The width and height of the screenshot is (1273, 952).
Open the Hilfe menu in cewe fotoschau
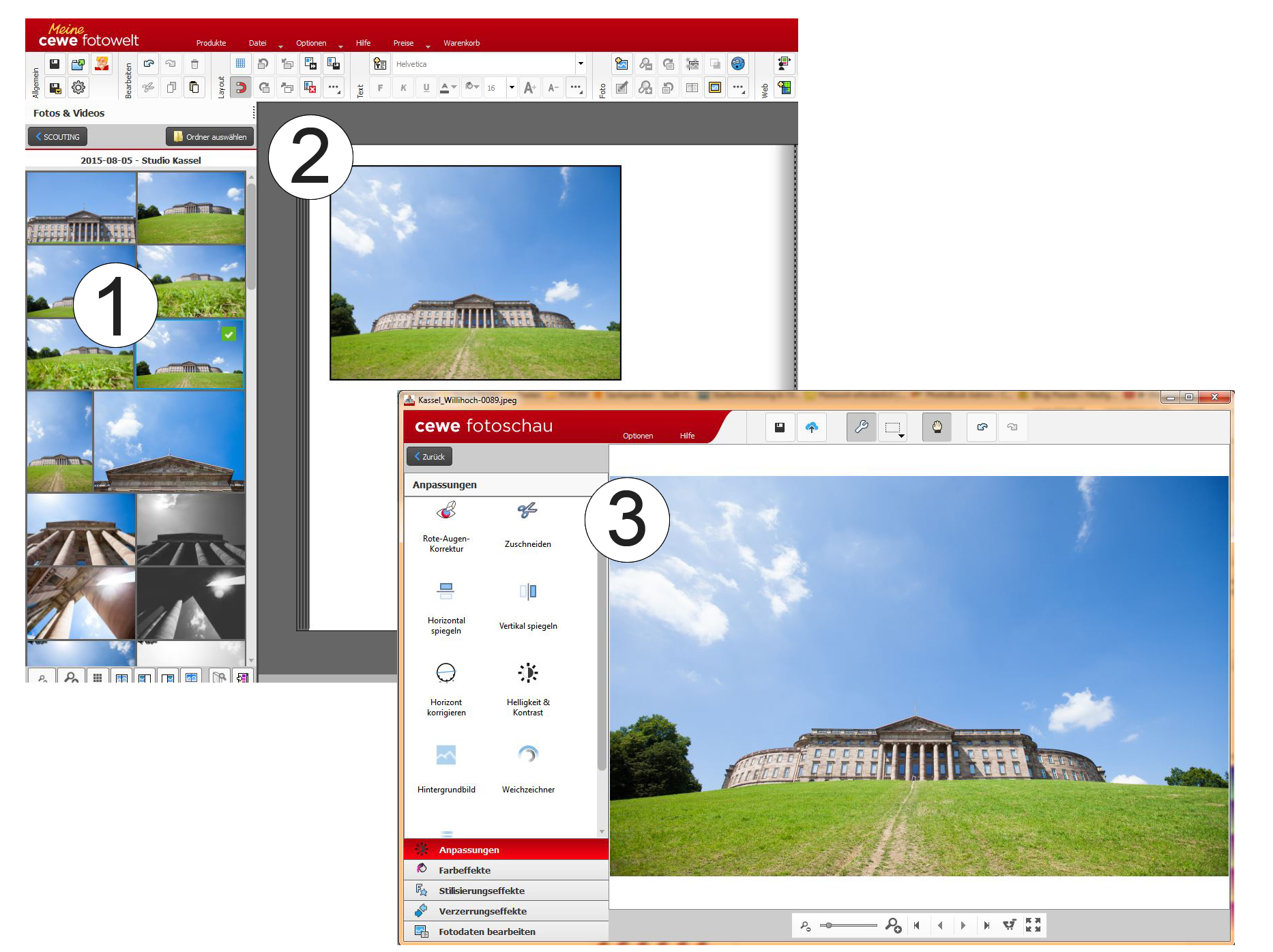pos(687,436)
